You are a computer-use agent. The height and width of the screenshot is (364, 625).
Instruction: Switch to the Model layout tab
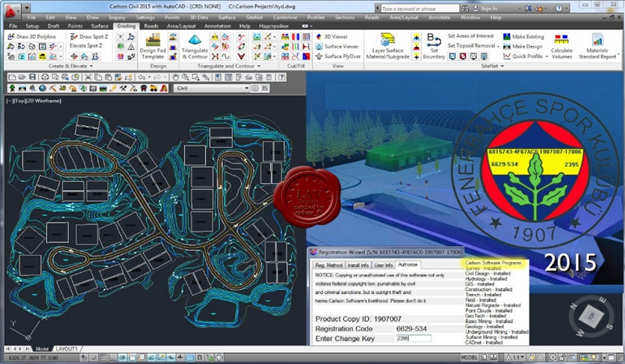point(41,349)
